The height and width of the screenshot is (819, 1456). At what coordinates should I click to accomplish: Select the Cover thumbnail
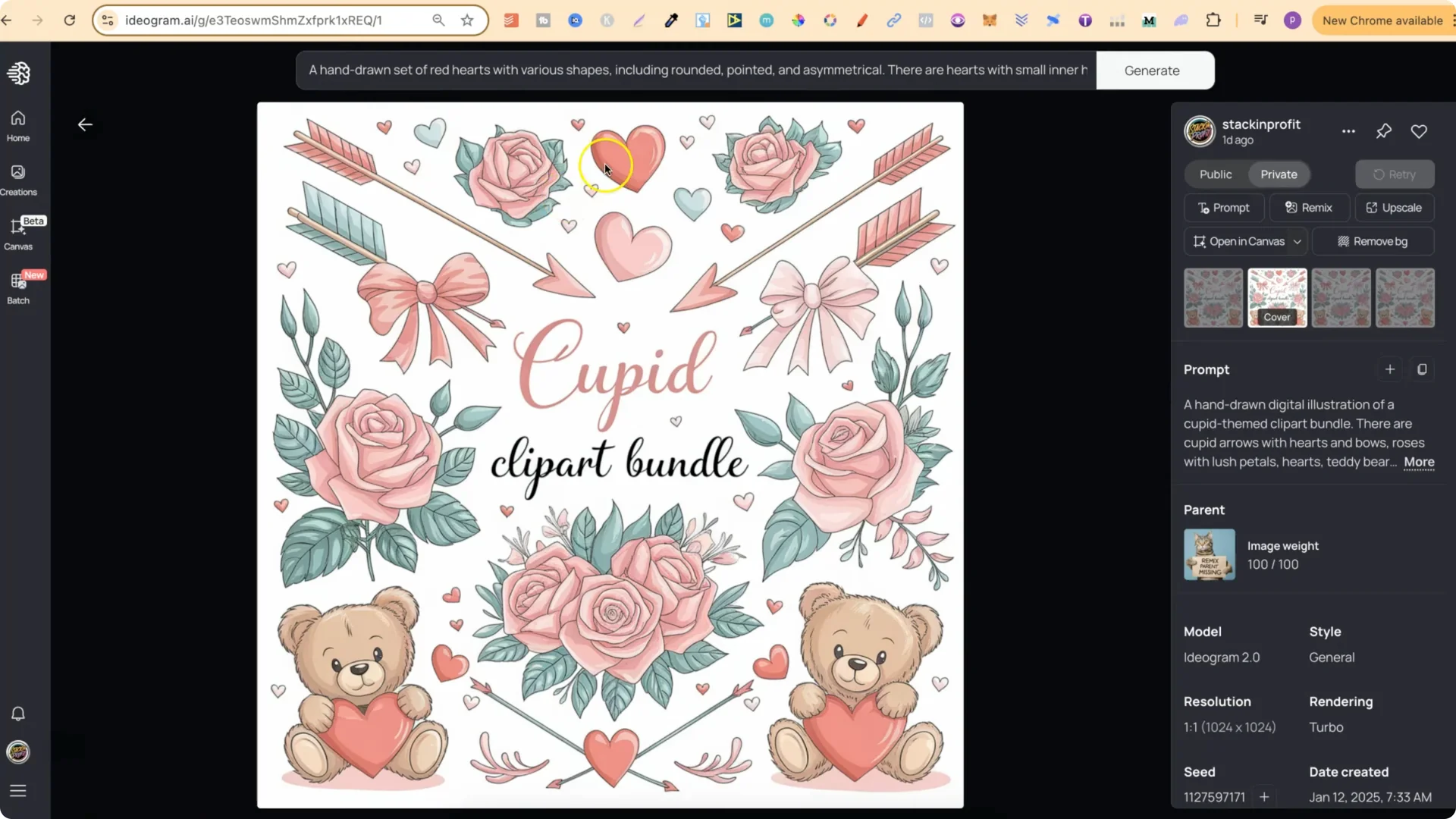pyautogui.click(x=1277, y=297)
